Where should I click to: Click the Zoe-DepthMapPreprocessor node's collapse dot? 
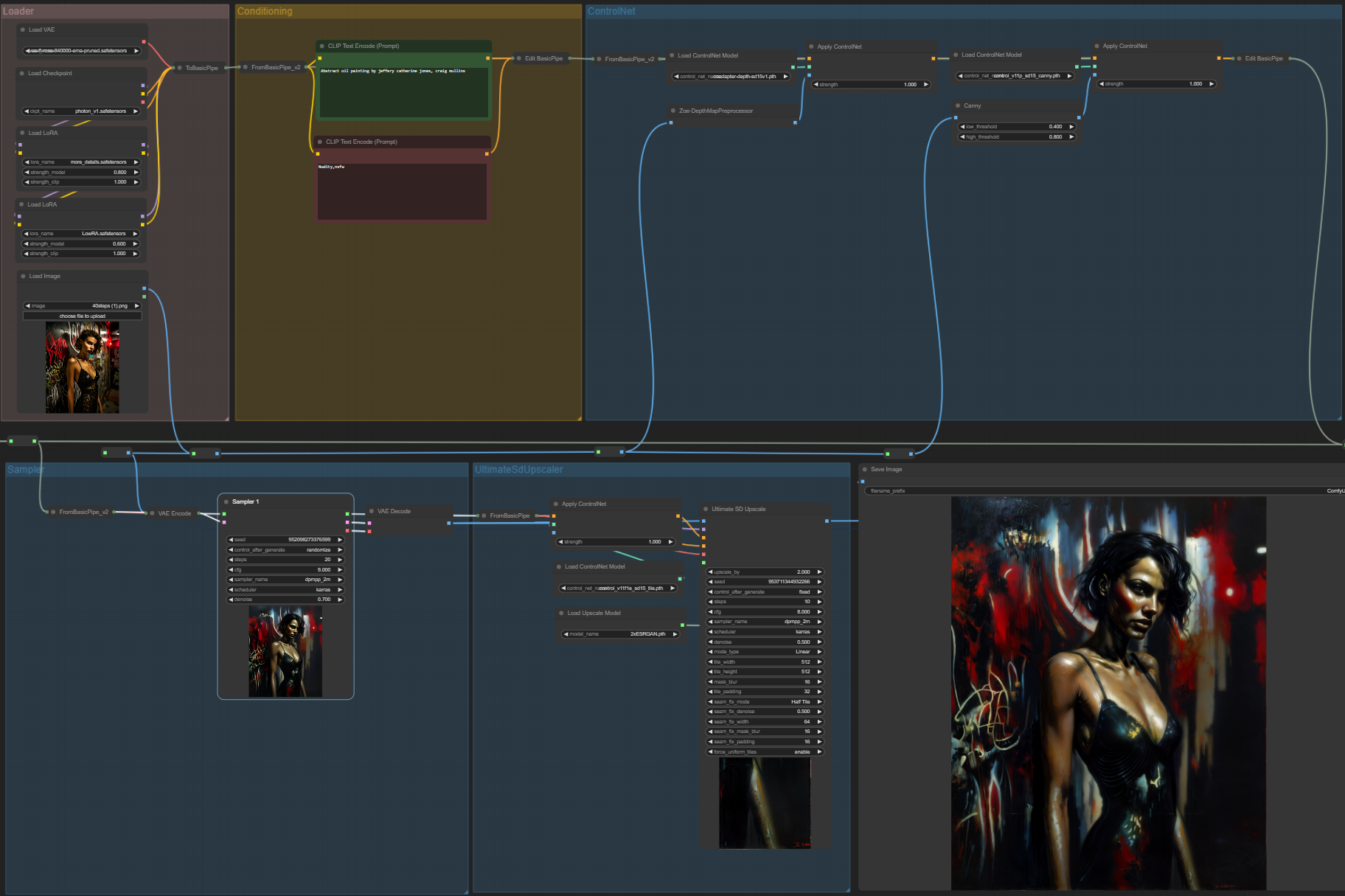[673, 111]
